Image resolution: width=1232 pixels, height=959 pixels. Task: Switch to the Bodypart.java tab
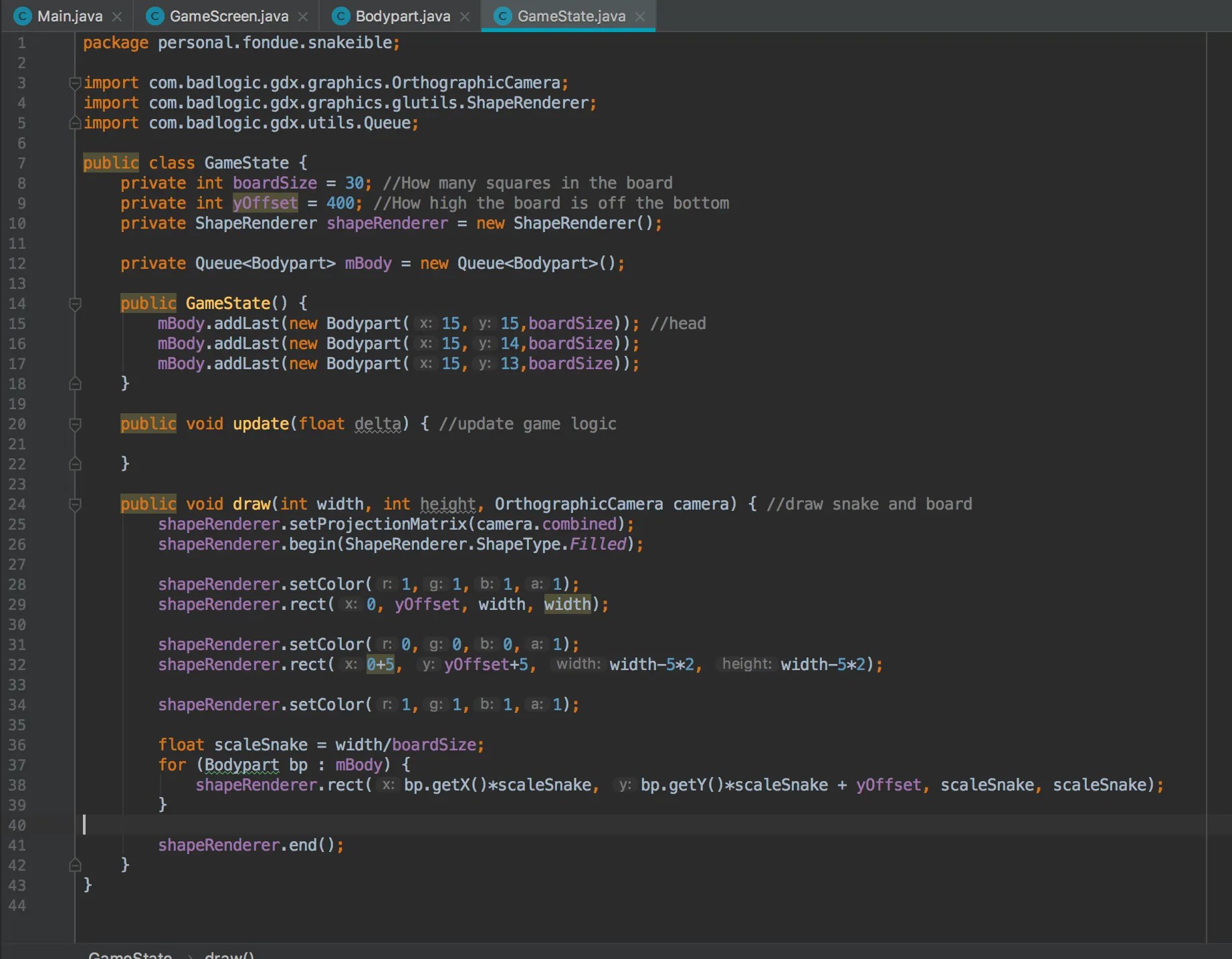click(x=402, y=16)
